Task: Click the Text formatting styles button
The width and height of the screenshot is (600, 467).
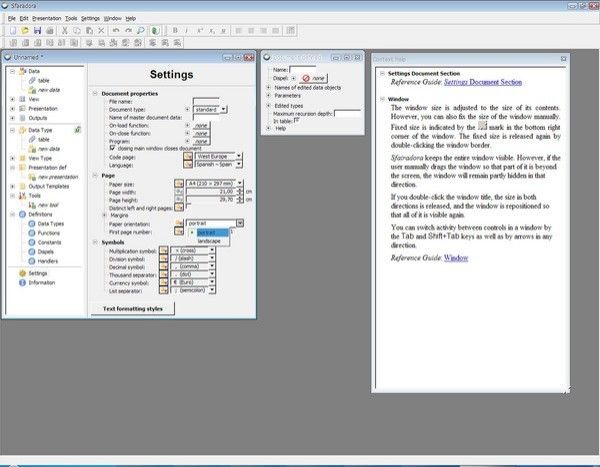Action: click(133, 310)
